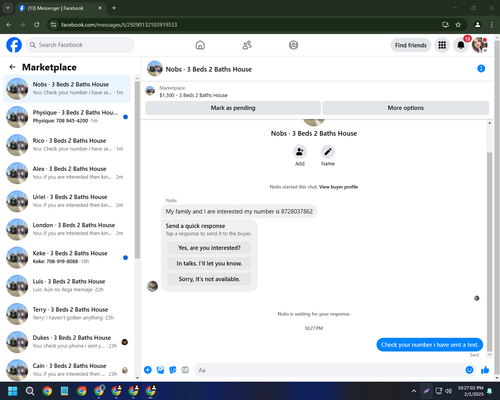Screen dimensions: 500x400
Task: Open a new browser tab
Action: [x=114, y=8]
